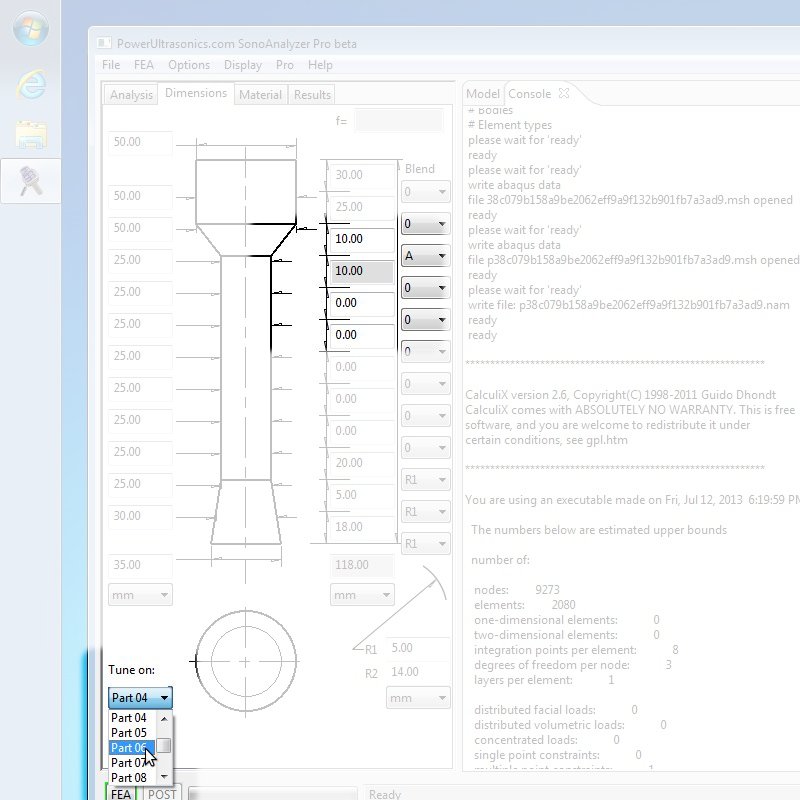Click the R2 radius field showing 14.00
Image resolution: width=800 pixels, height=800 pixels.
point(418,672)
